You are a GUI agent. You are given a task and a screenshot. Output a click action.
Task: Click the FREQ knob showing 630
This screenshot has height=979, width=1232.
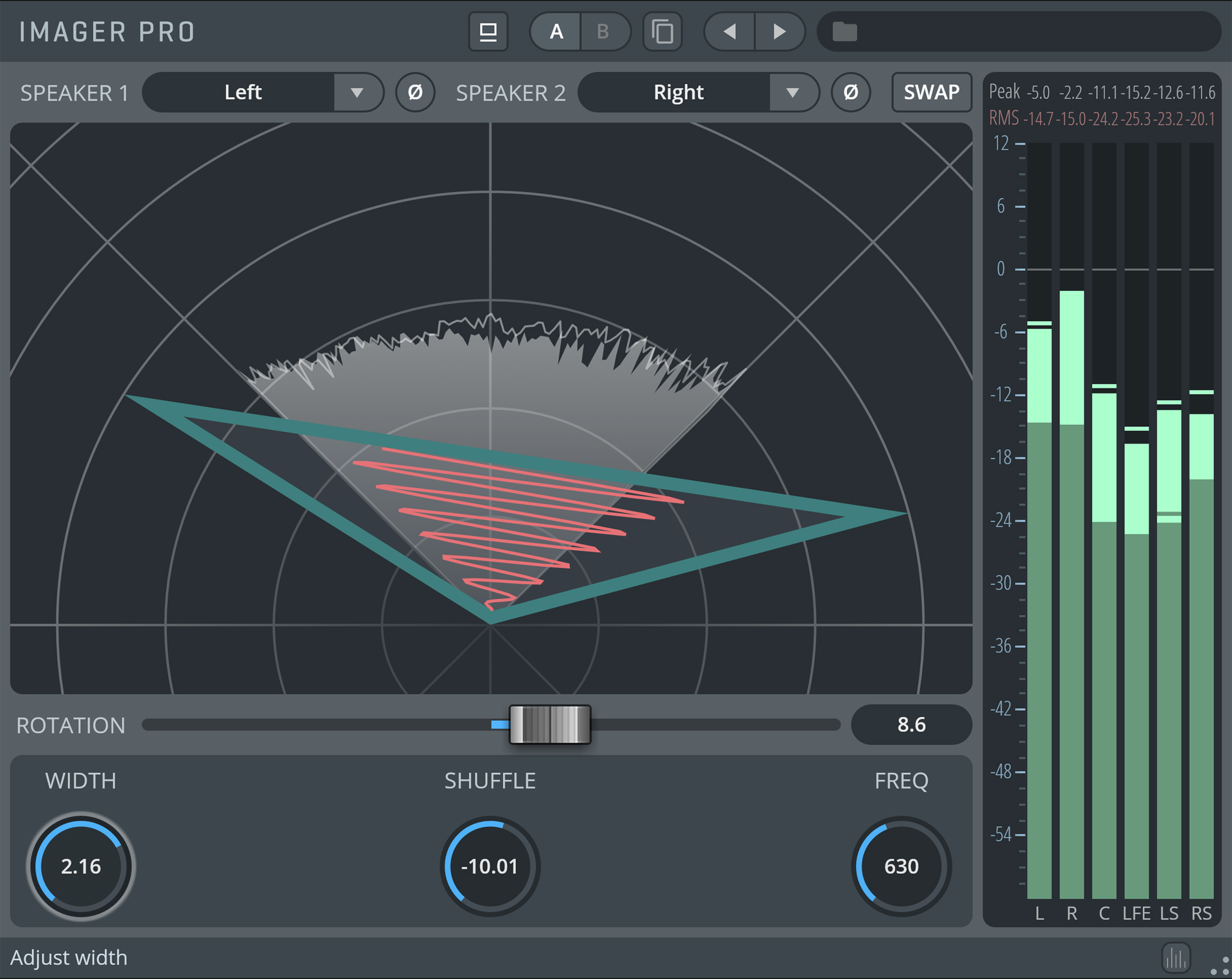point(901,866)
